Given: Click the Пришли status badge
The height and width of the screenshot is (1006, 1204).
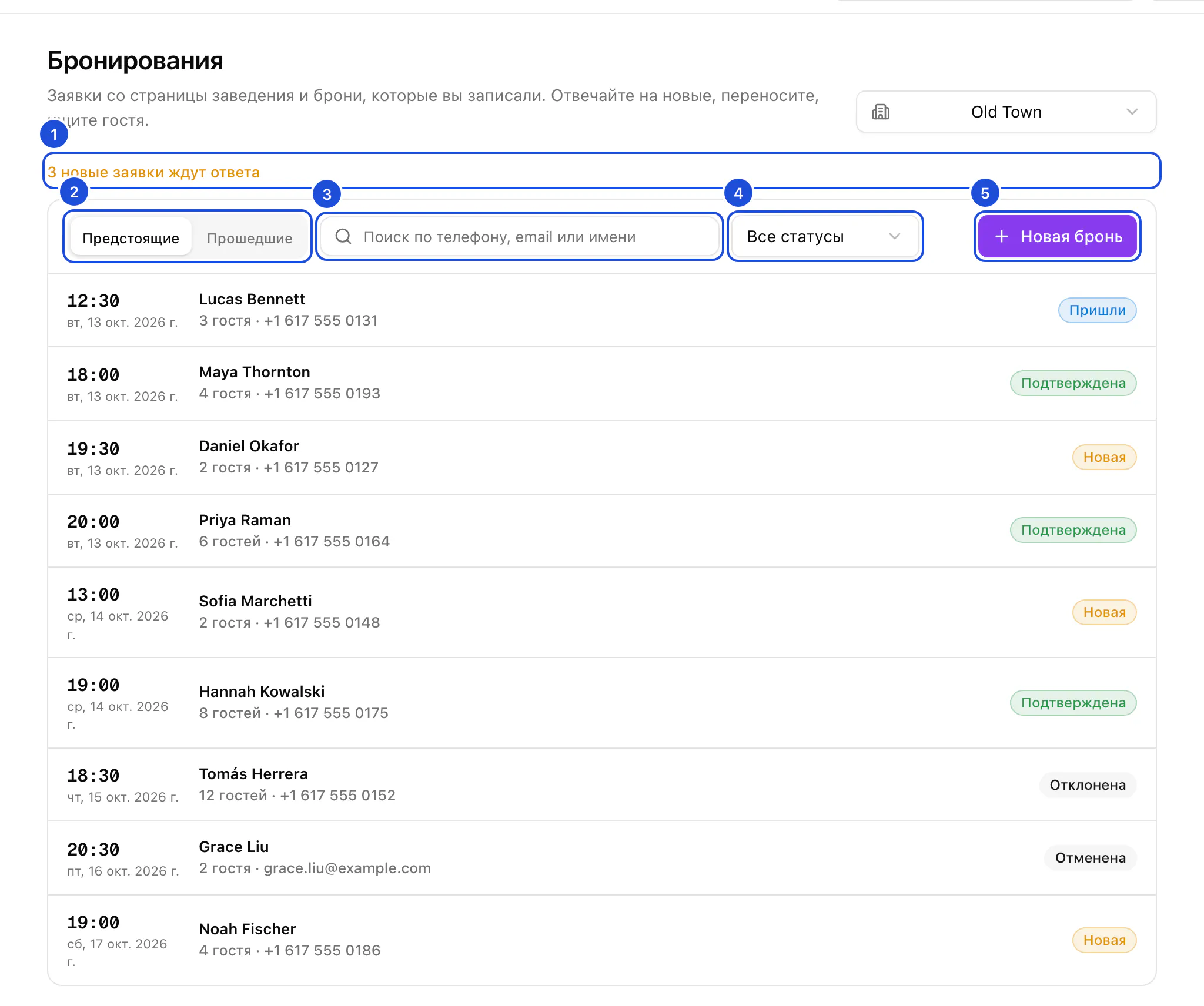Looking at the screenshot, I should 1097,310.
